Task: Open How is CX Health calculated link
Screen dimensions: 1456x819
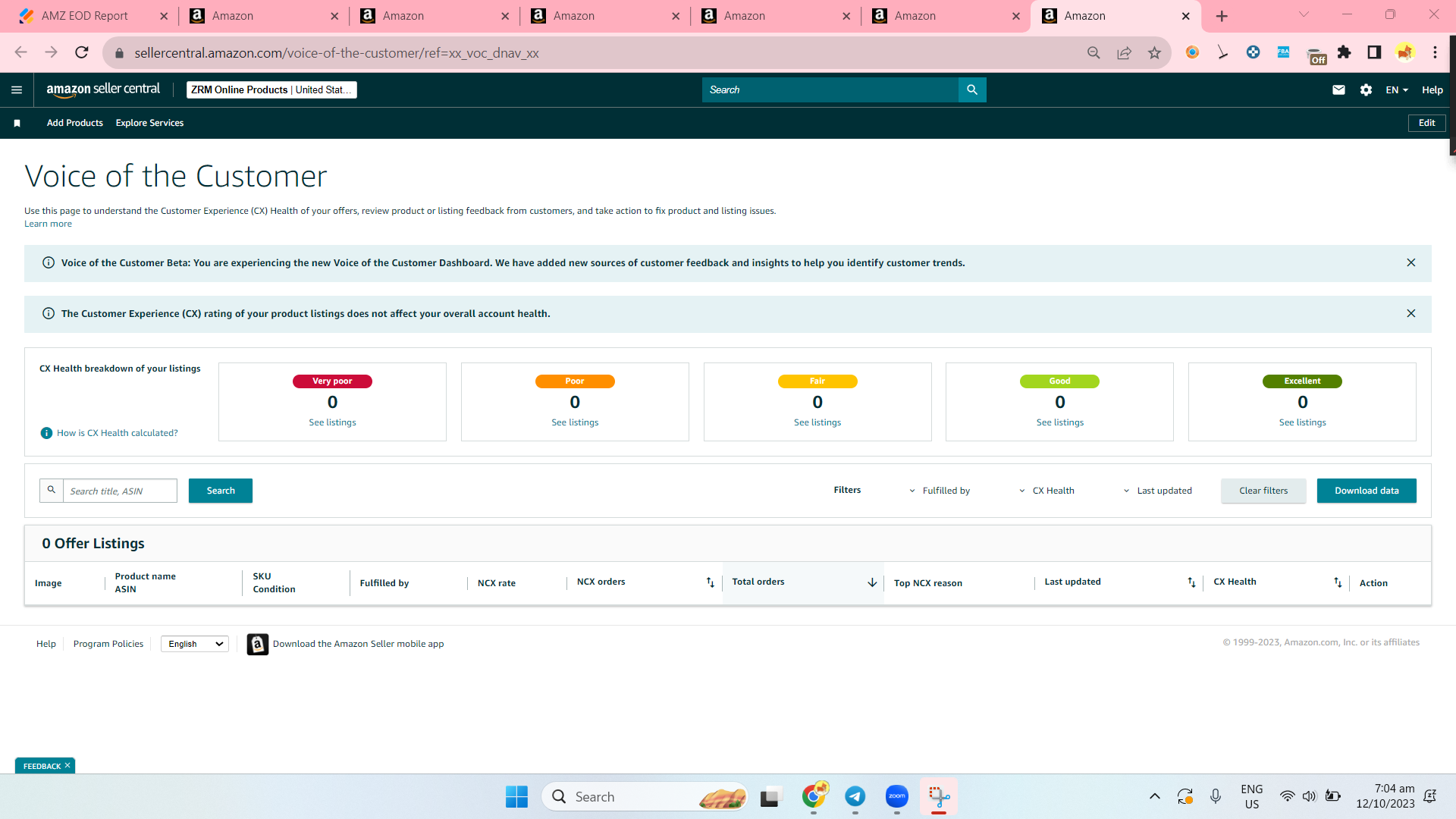Action: pyautogui.click(x=118, y=433)
